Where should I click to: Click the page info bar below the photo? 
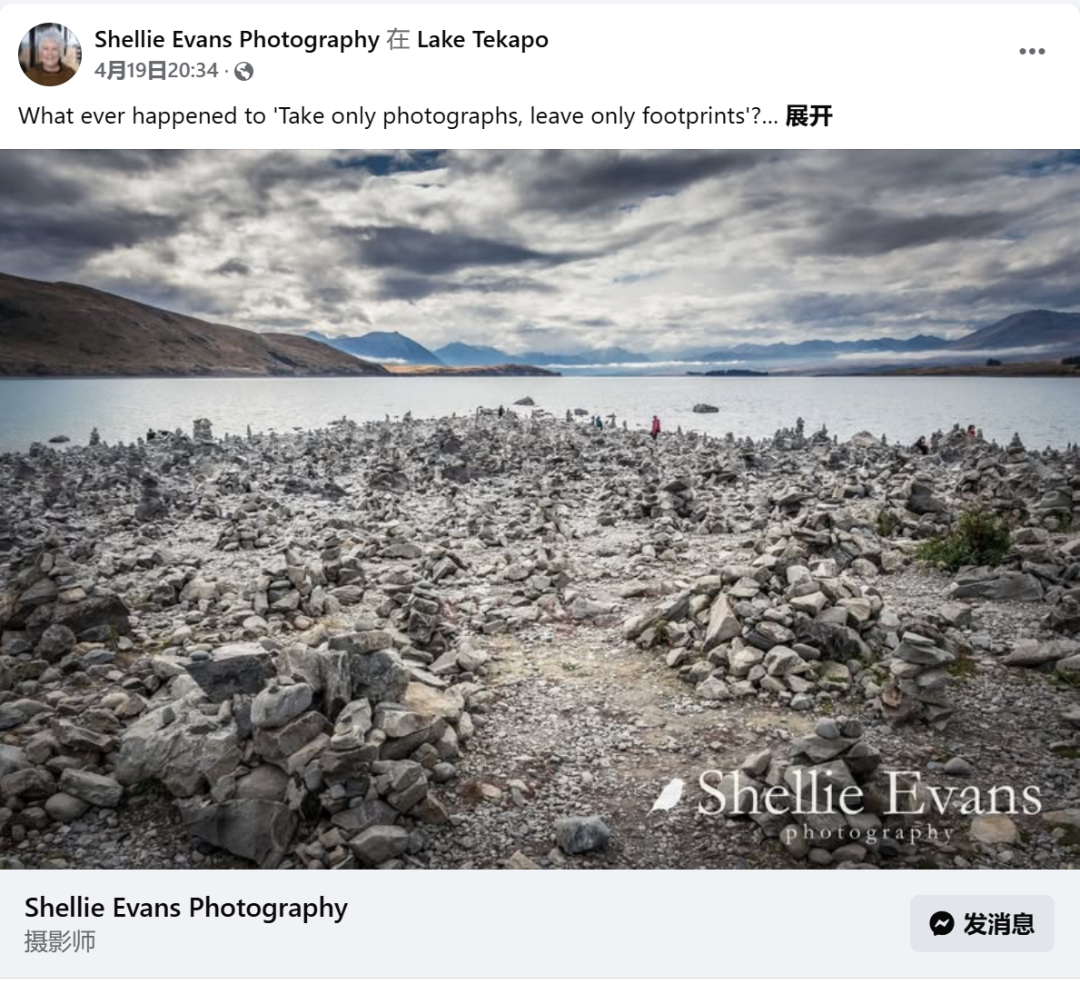(x=540, y=923)
